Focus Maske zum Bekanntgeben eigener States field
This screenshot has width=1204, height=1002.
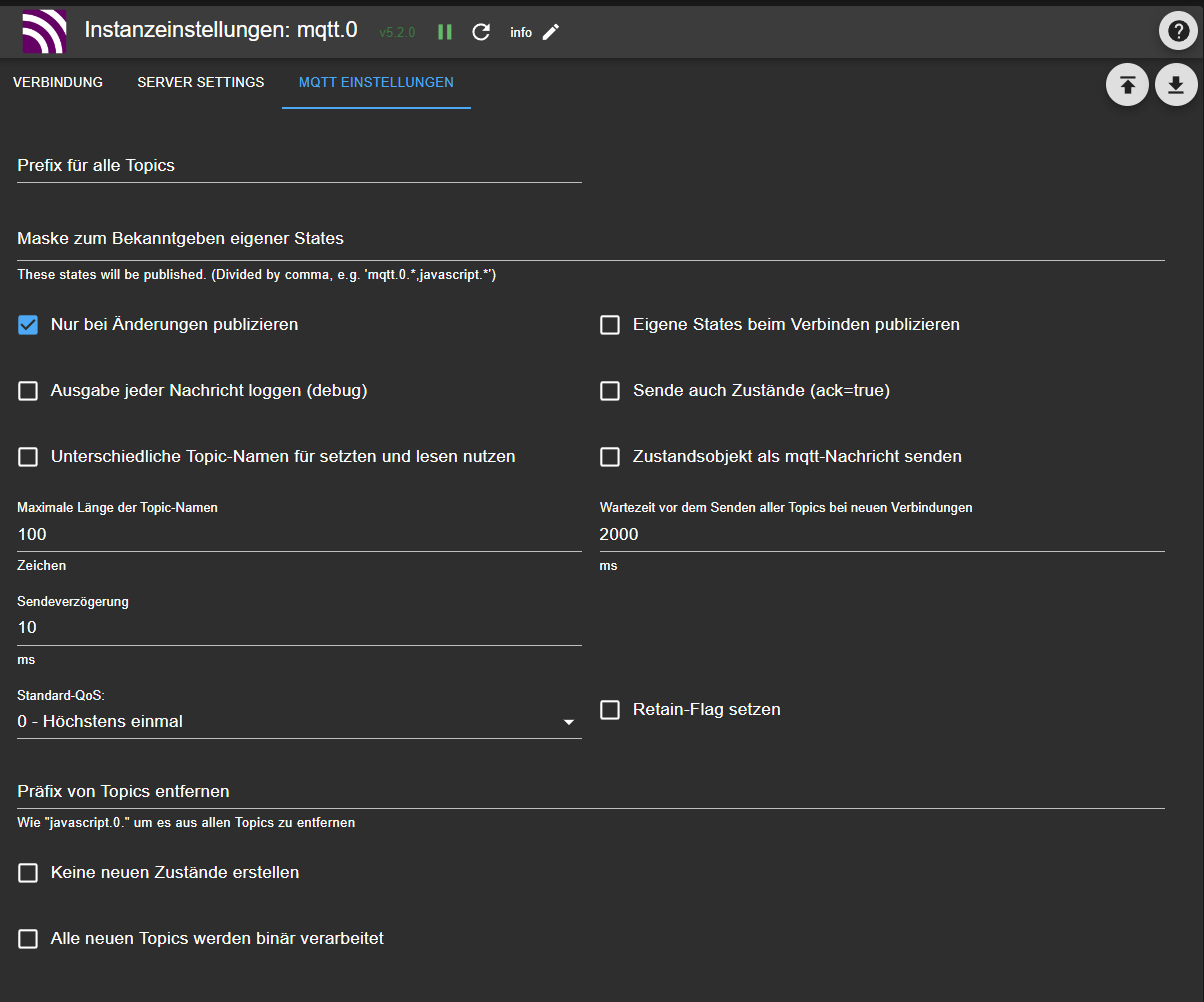tap(591, 239)
